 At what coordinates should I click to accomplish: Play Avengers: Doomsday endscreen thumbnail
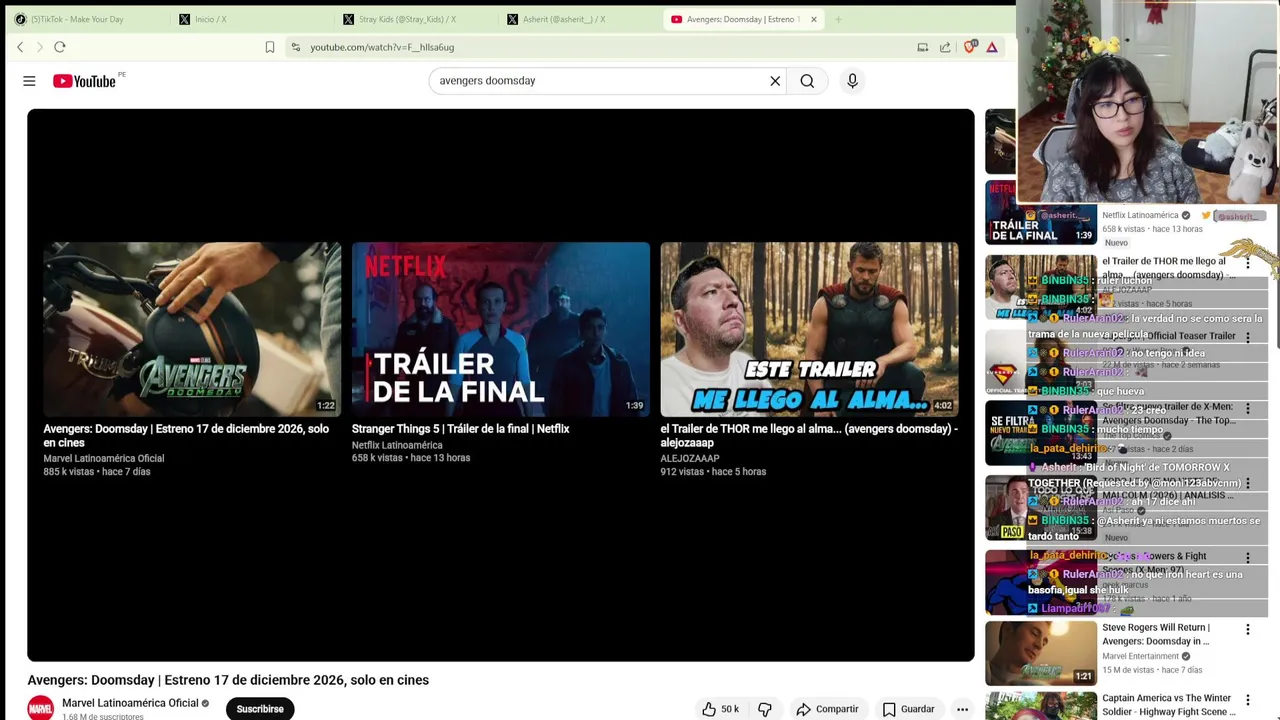pyautogui.click(x=191, y=329)
